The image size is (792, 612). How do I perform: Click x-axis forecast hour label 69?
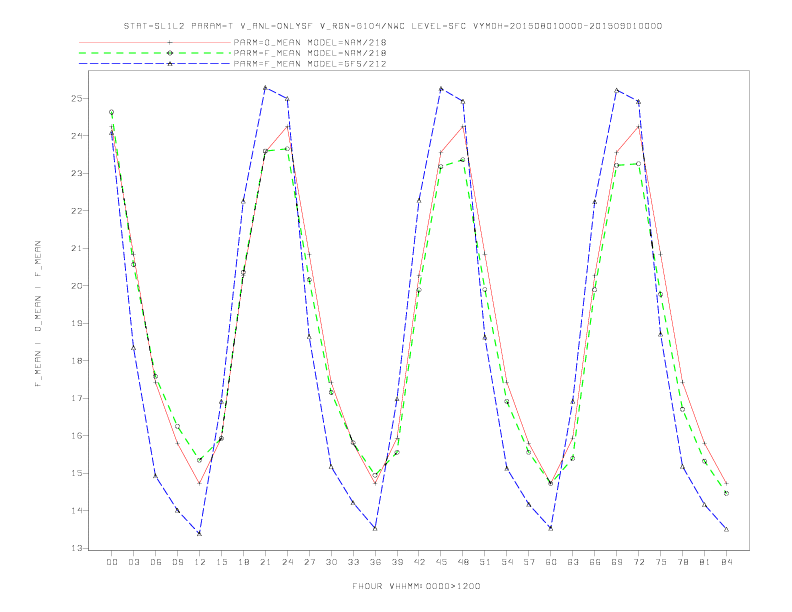[x=617, y=562]
